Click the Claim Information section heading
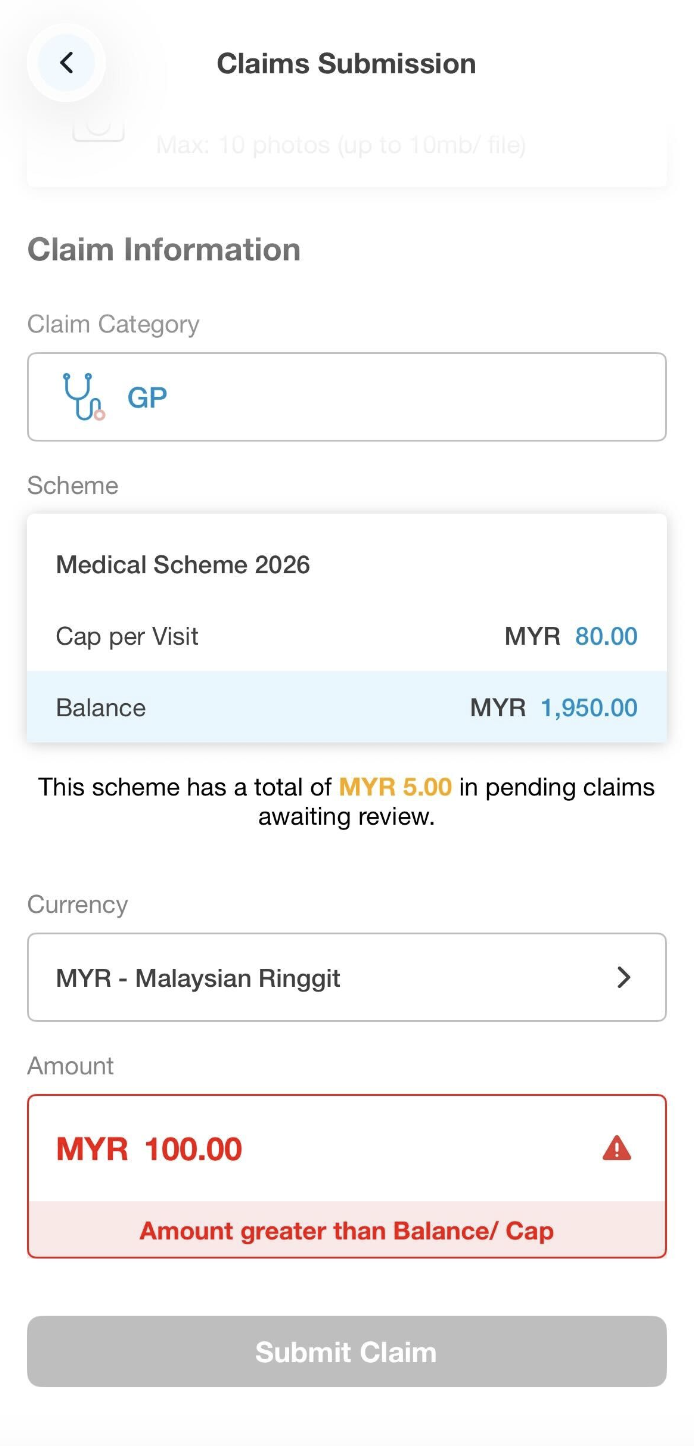The height and width of the screenshot is (1446, 694). coord(164,249)
